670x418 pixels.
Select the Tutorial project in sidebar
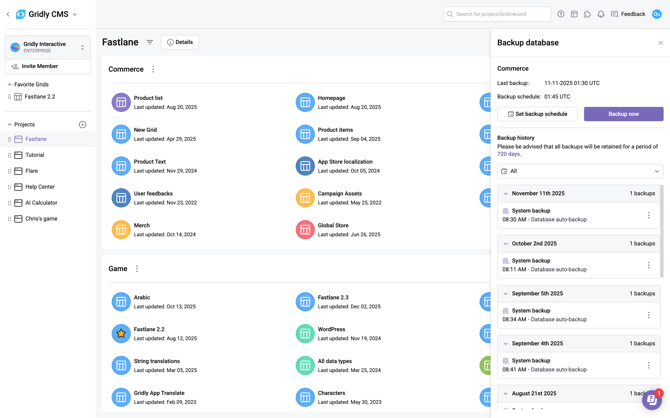tap(35, 155)
